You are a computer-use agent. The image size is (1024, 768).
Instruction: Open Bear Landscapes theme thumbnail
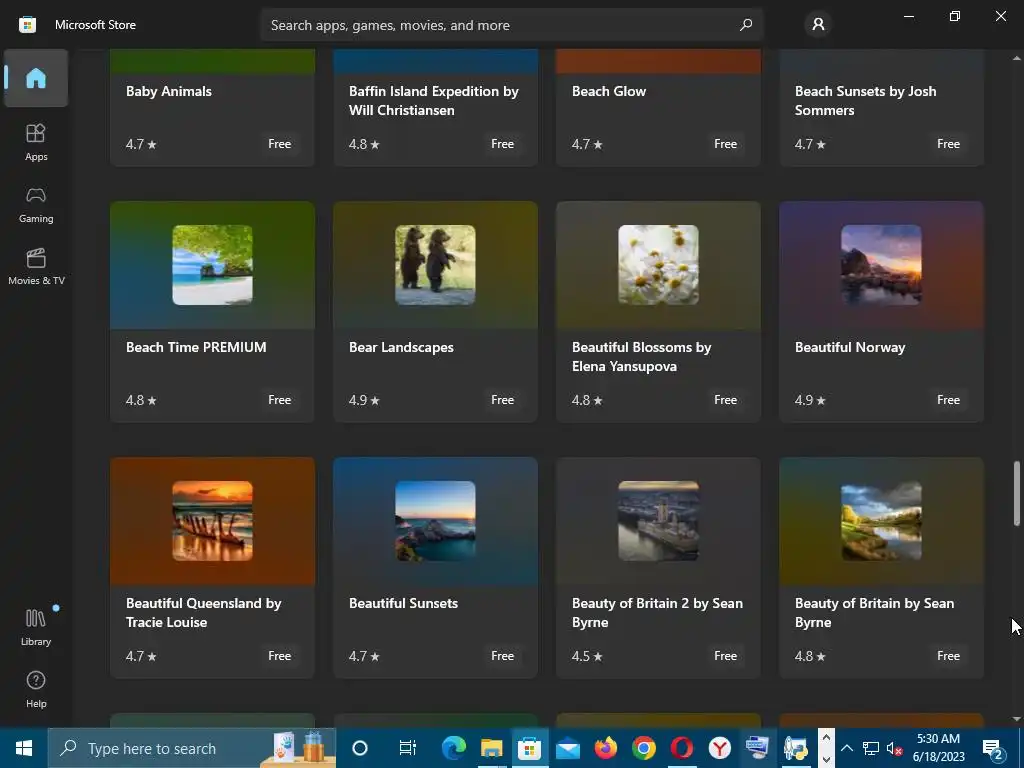[435, 265]
